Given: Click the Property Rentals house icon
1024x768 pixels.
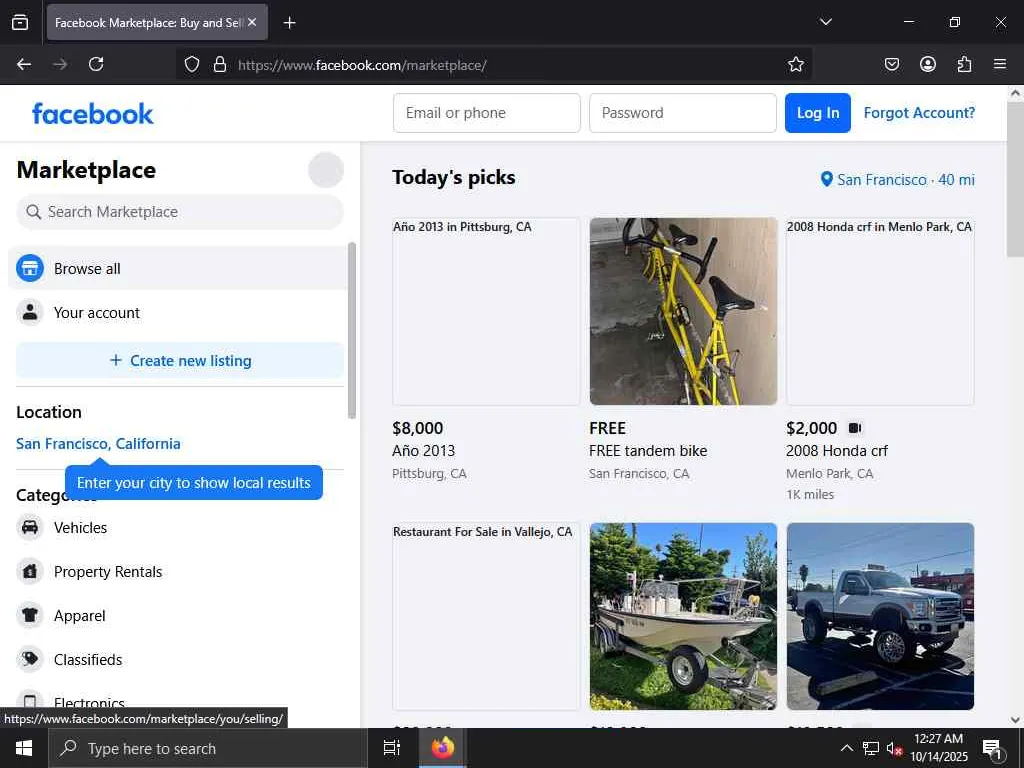Looking at the screenshot, I should (x=29, y=571).
